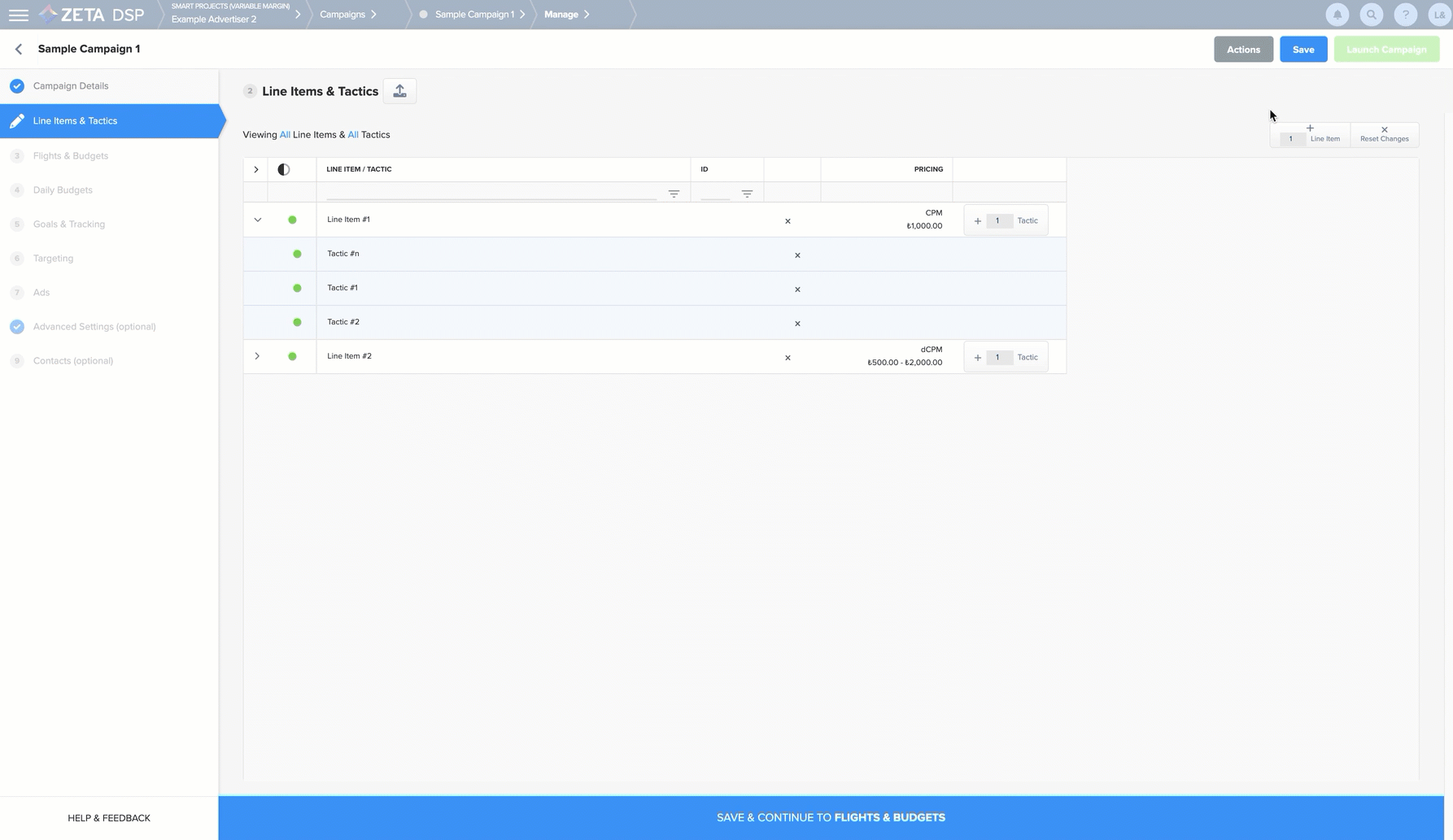The width and height of the screenshot is (1453, 840).
Task: Expand all rows using header chevron
Action: point(255,169)
